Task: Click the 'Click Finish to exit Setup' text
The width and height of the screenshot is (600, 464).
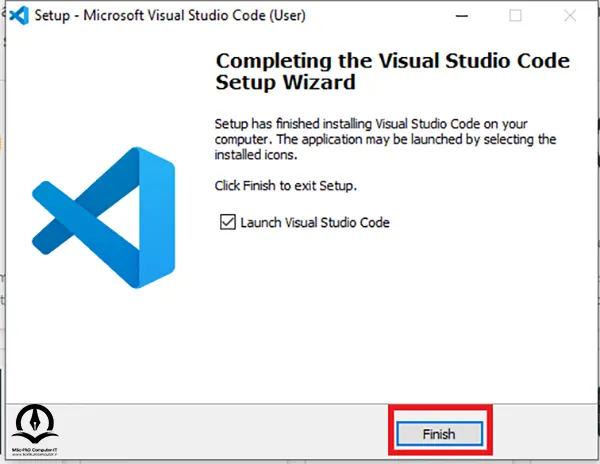Action: (285, 186)
